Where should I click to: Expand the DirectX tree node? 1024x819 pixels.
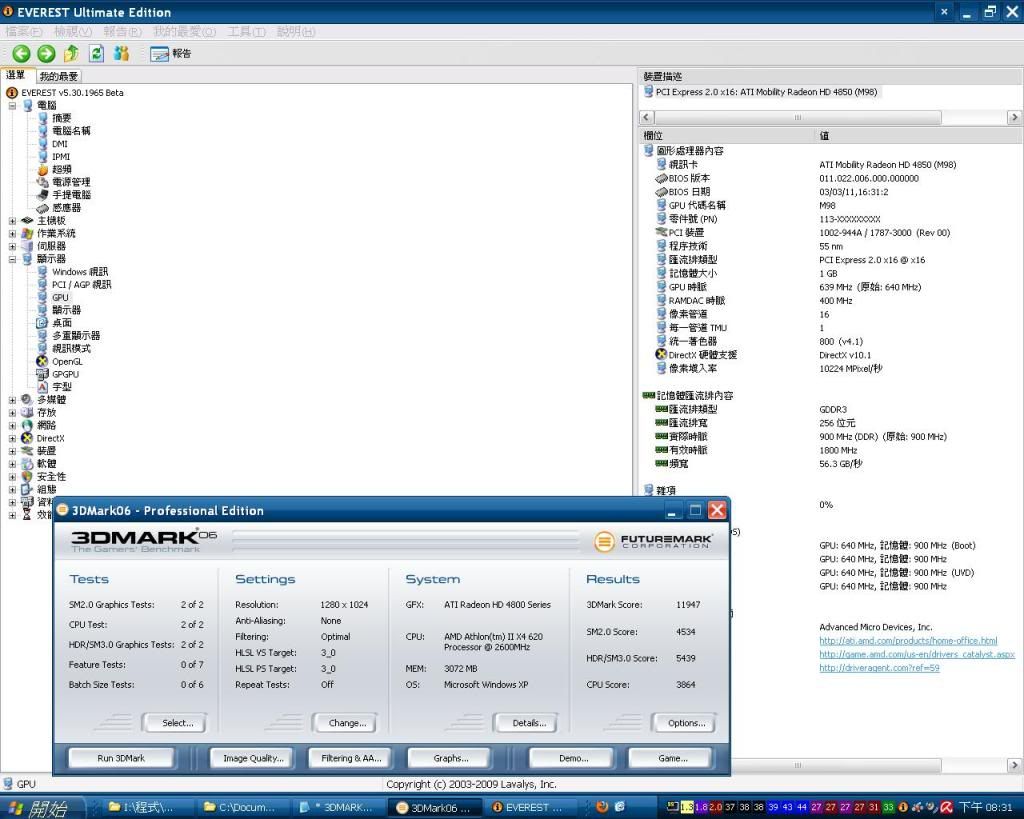[x=12, y=439]
